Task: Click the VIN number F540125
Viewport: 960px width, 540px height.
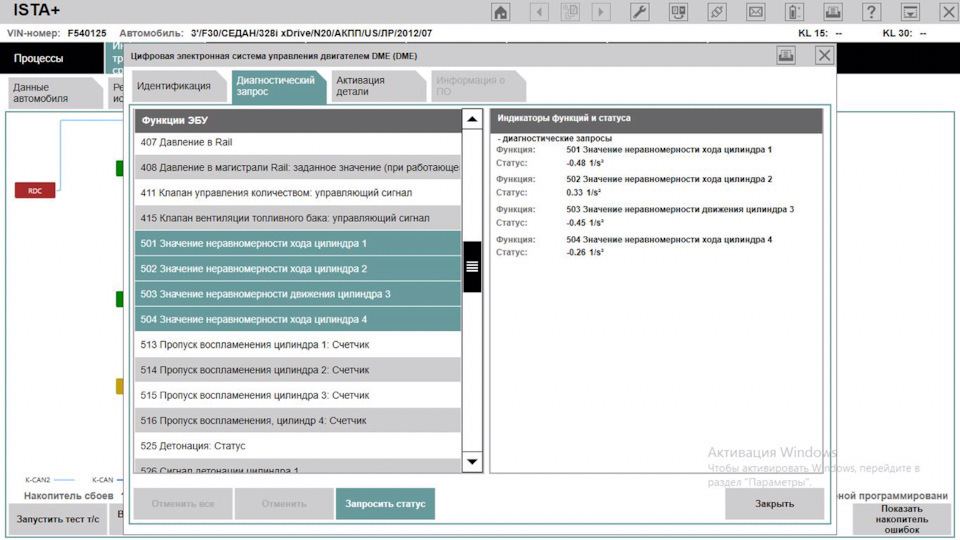Action: pos(87,33)
